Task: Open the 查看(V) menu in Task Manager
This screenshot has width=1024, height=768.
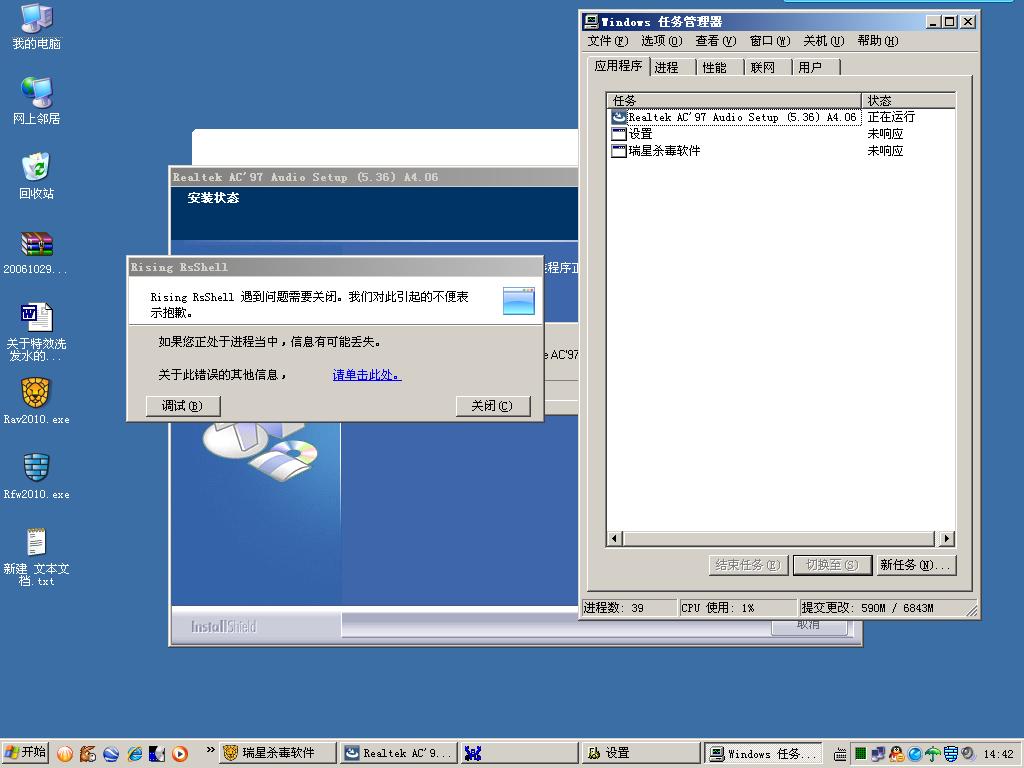Action: (716, 41)
